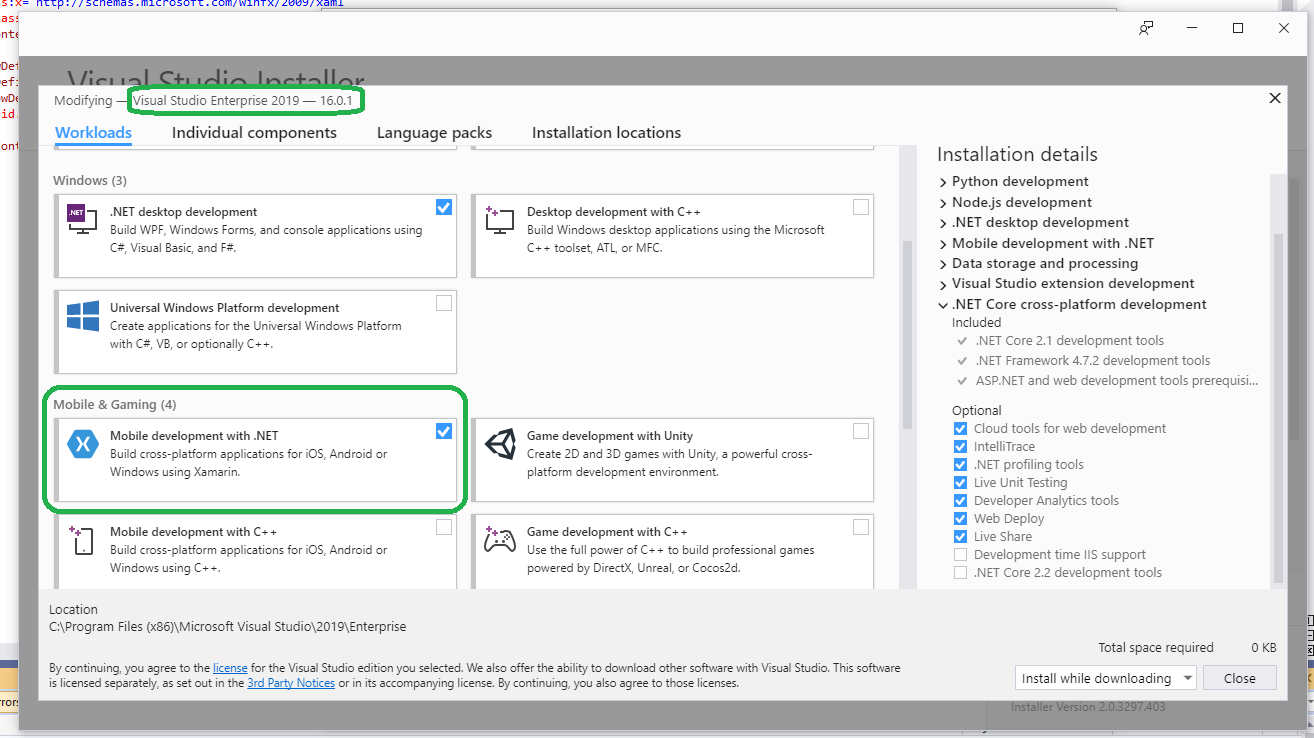Click the Total space required label
The width and height of the screenshot is (1314, 738).
tap(1156, 648)
